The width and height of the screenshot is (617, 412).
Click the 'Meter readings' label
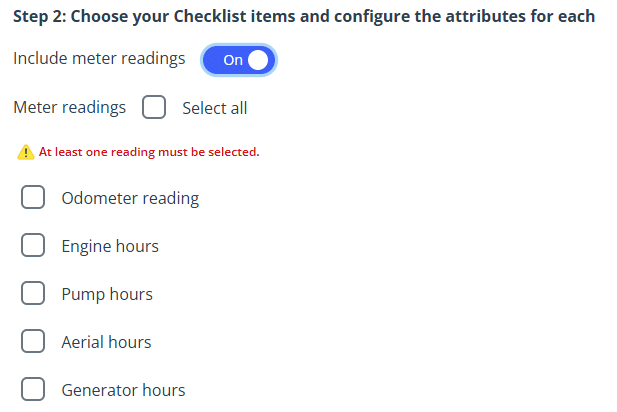70,108
